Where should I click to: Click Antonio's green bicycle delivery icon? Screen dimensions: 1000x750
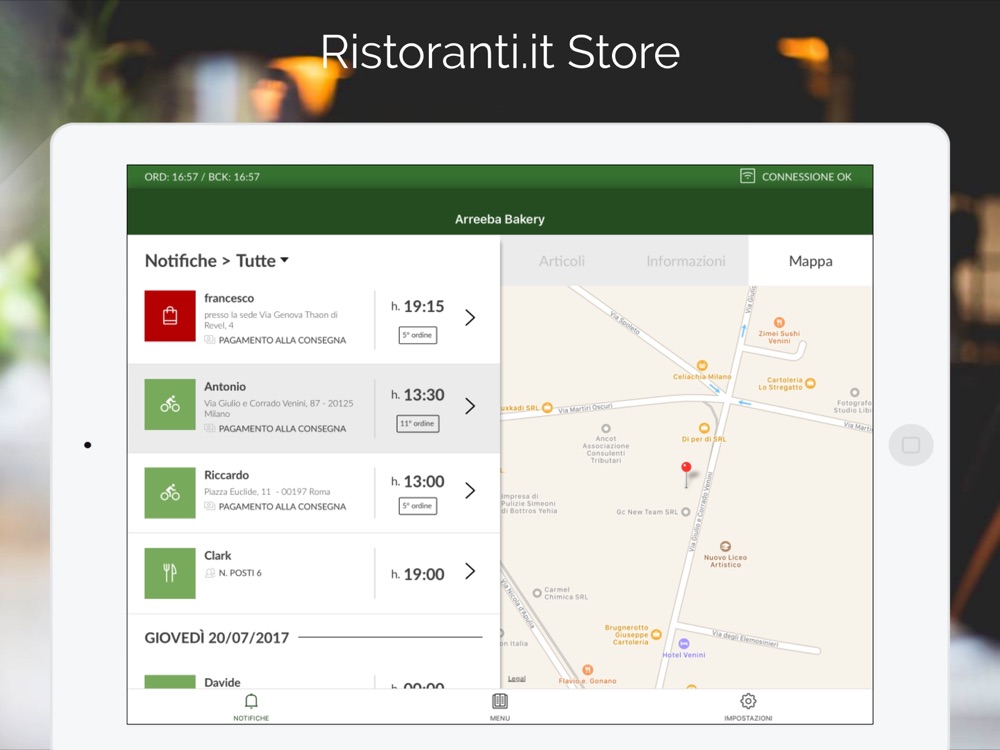click(170, 404)
